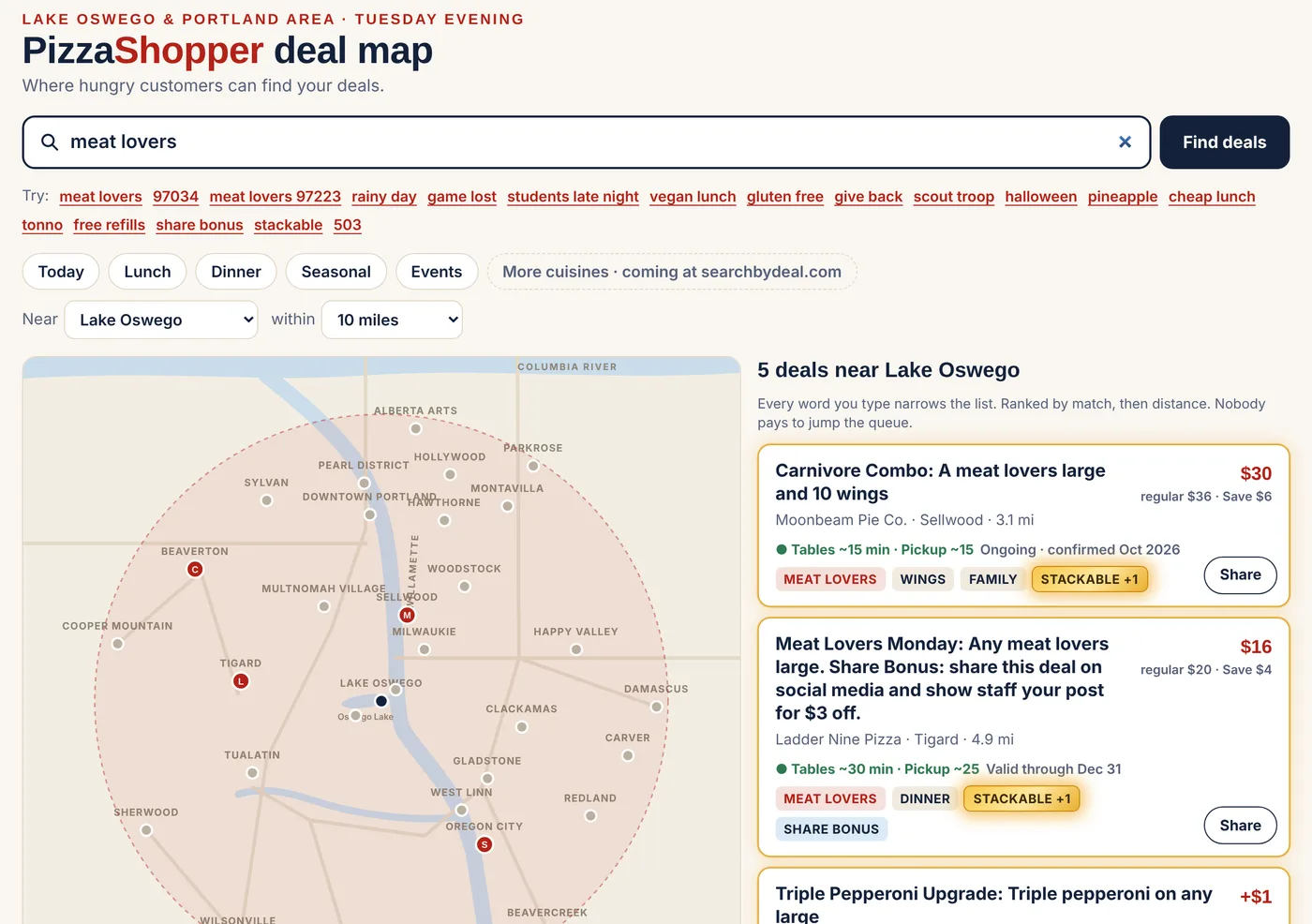Click the Gladstone map dot

(487, 779)
